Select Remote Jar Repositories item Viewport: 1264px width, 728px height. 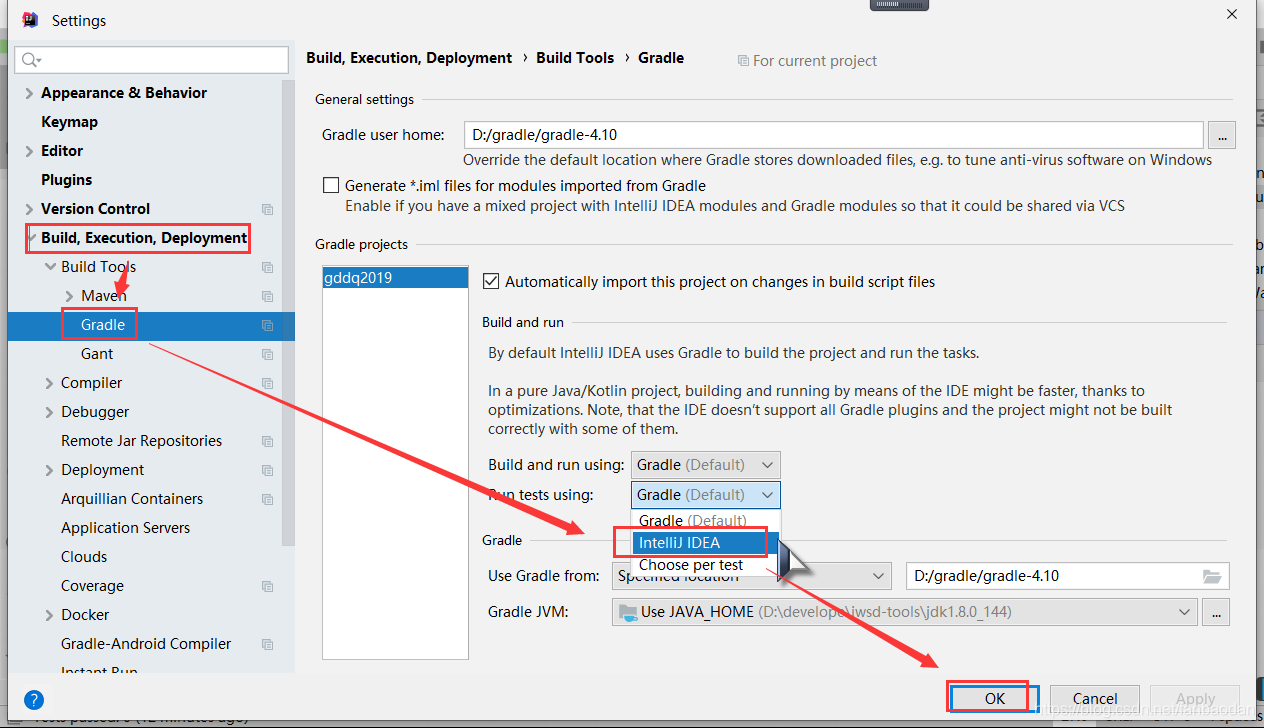(141, 441)
